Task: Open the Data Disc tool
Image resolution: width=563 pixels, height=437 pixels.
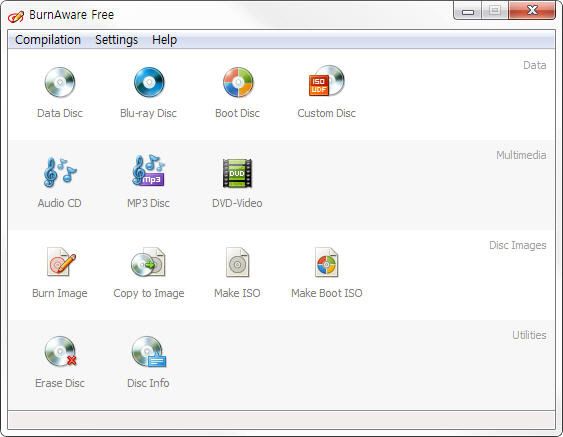Action: 60,92
